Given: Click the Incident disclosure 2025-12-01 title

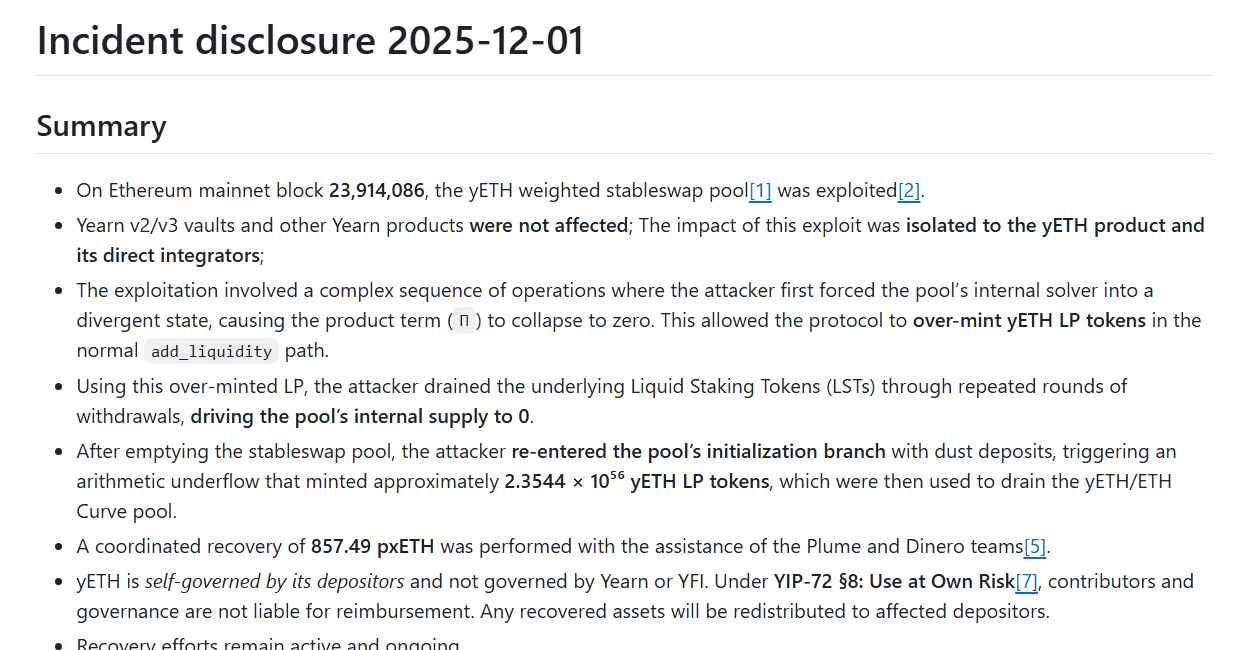Looking at the screenshot, I should click(310, 41).
